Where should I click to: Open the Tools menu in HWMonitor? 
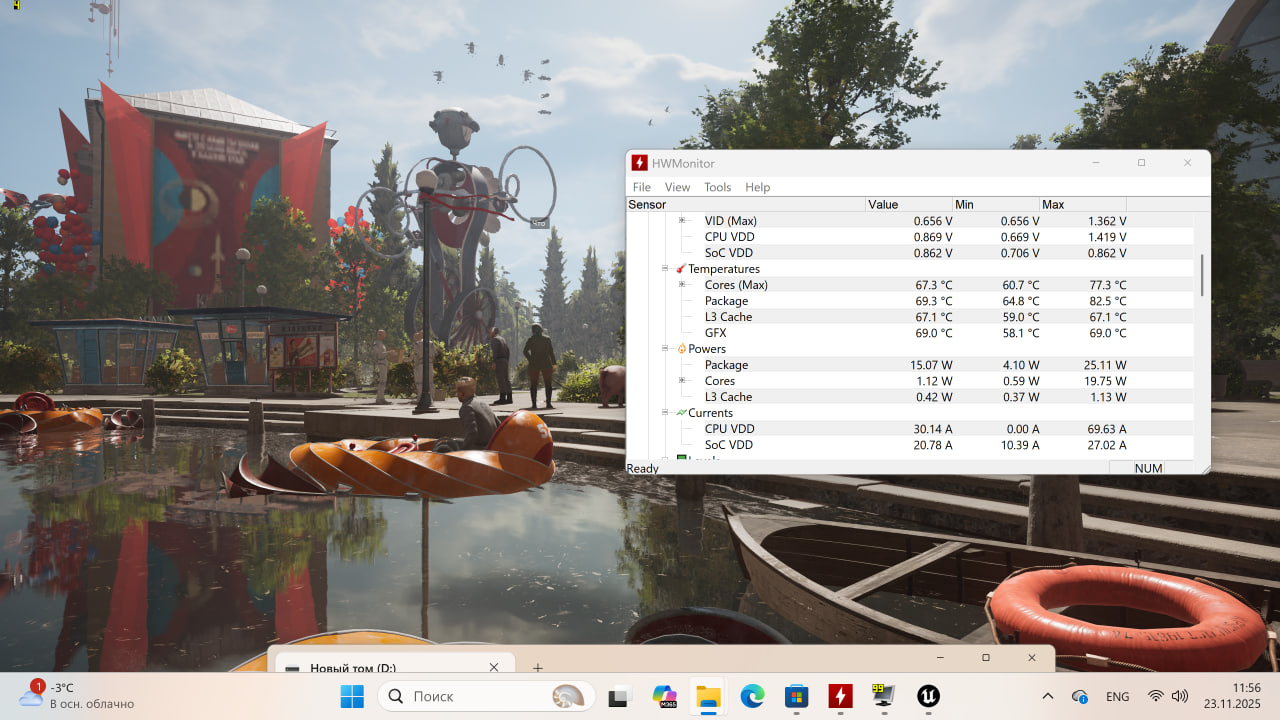[717, 187]
